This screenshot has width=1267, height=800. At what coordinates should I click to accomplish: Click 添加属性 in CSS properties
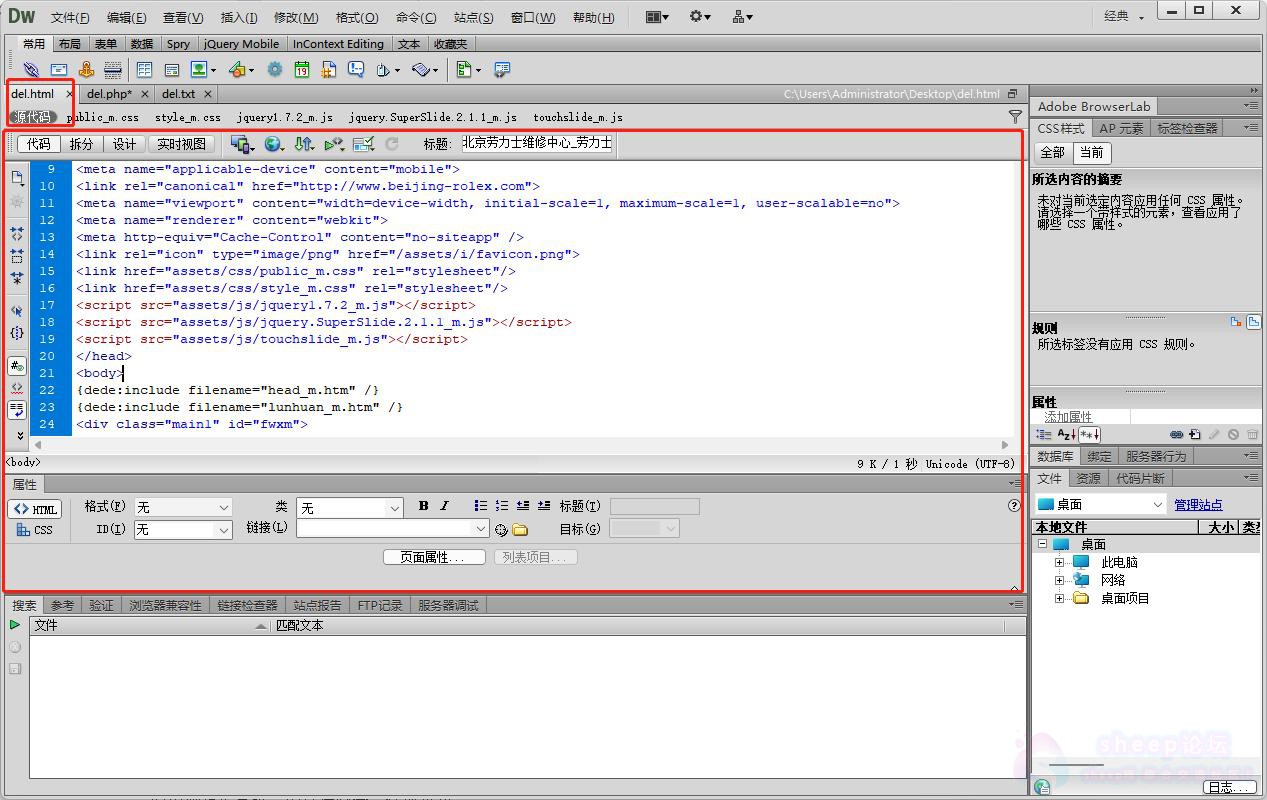pyautogui.click(x=1068, y=417)
